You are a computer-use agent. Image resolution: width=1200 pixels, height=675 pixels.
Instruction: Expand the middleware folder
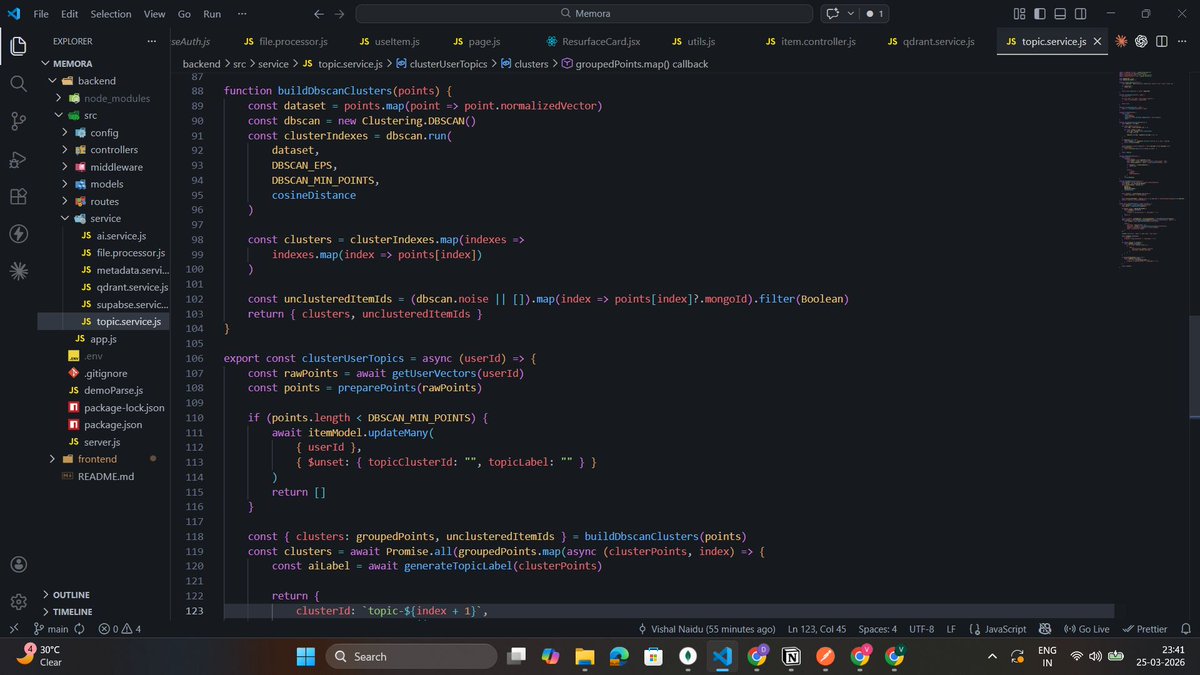pos(65,167)
